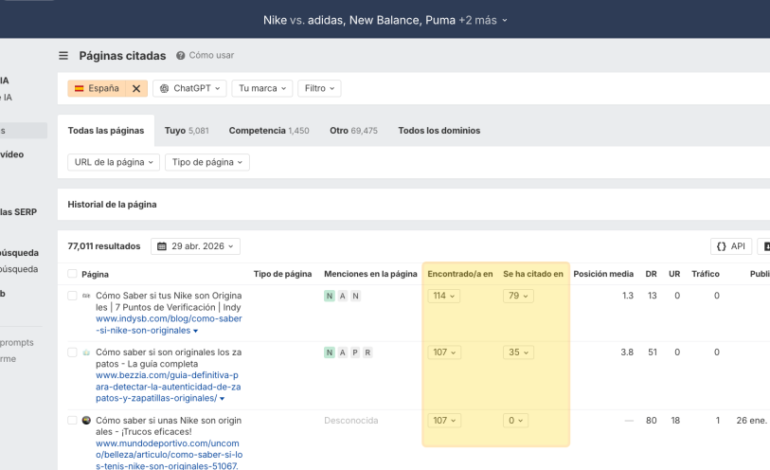Open the ChatGPT platform dropdown
The image size is (770, 470).
pos(190,88)
